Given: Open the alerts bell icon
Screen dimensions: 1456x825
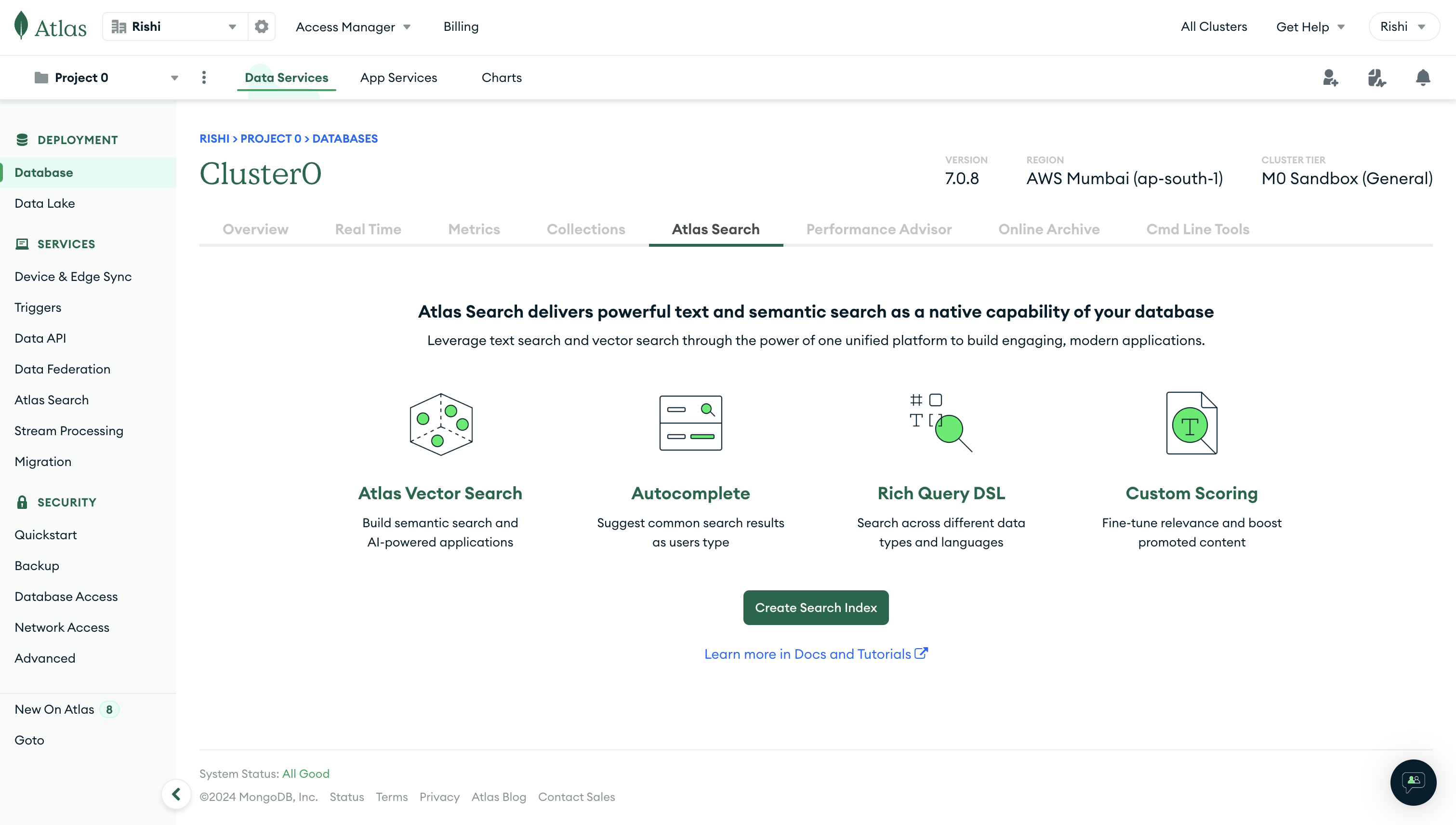Looking at the screenshot, I should pyautogui.click(x=1423, y=78).
